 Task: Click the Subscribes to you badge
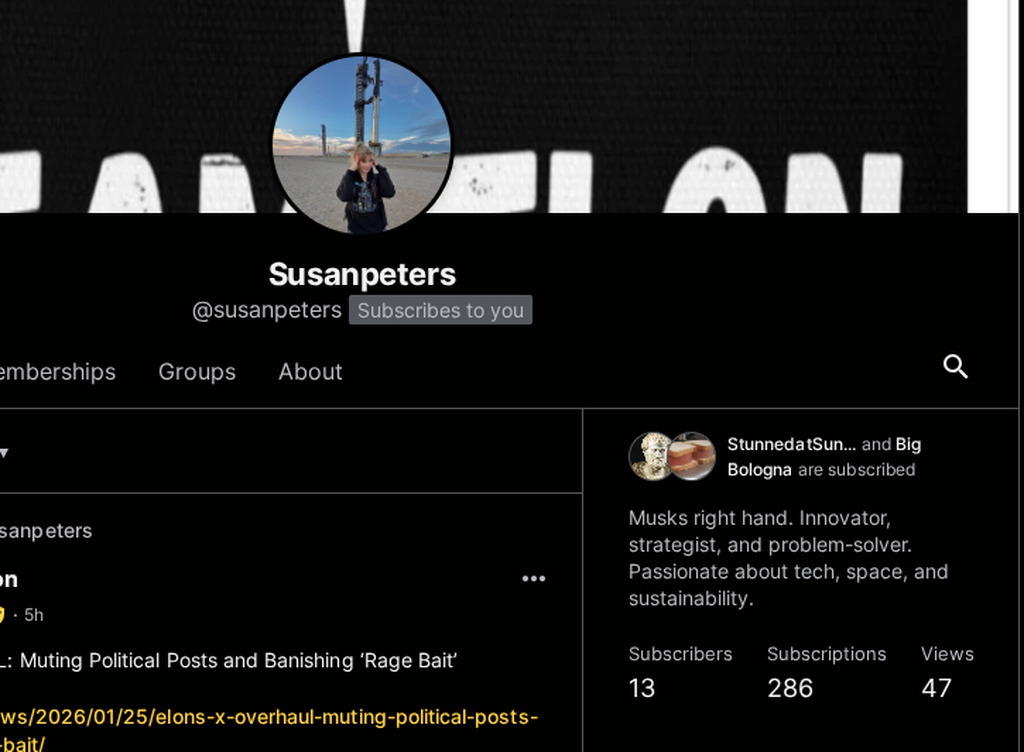[440, 310]
